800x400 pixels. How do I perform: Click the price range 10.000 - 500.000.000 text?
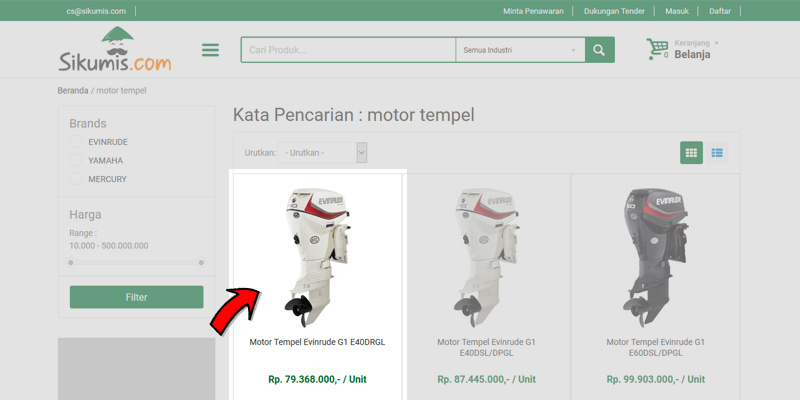click(x=109, y=245)
